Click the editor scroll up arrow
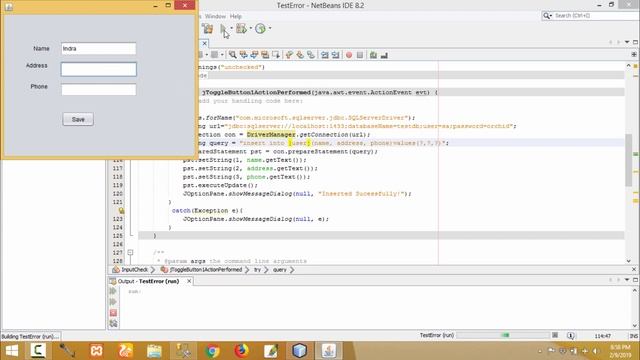 (x=628, y=65)
